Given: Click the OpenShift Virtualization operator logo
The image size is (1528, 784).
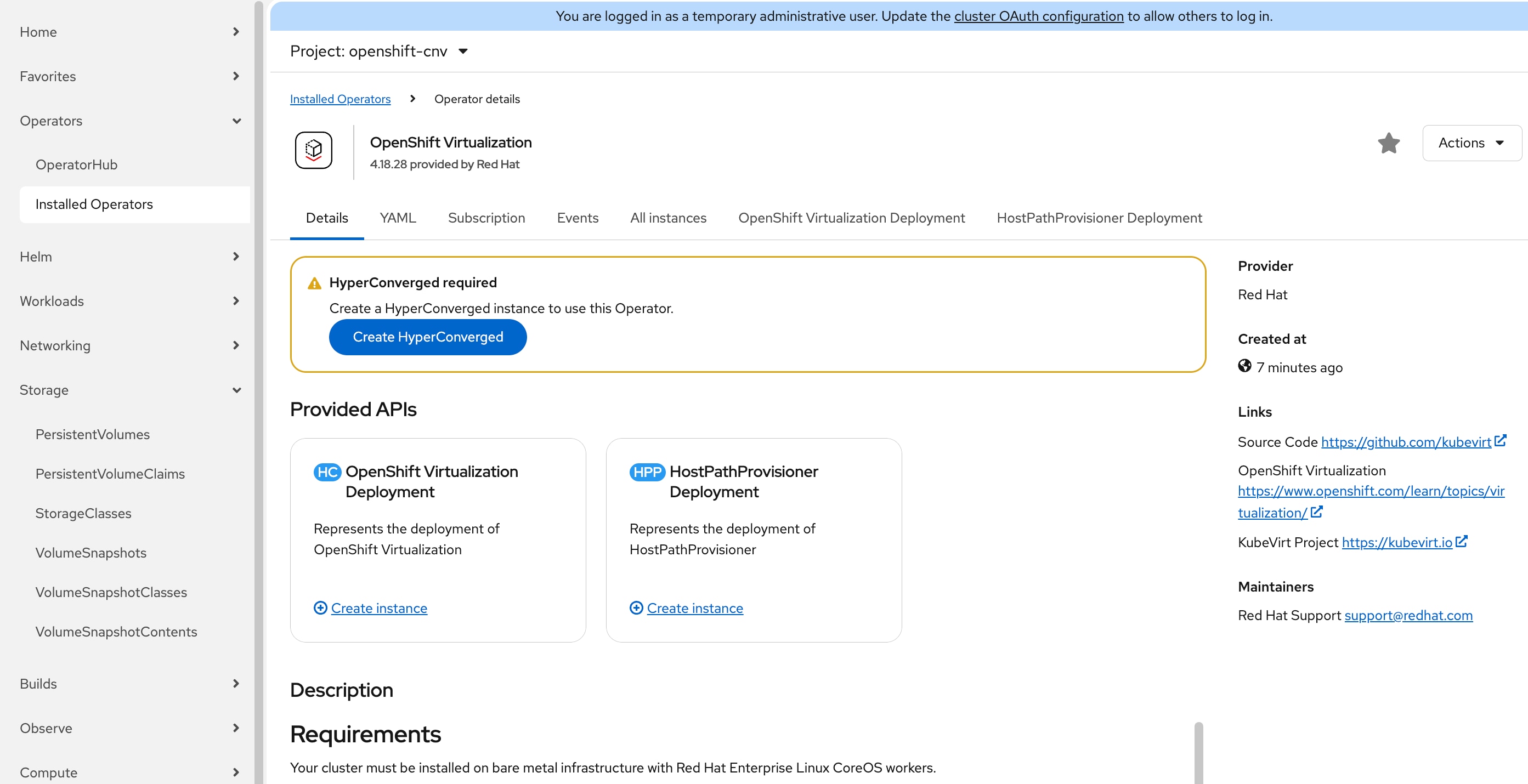Looking at the screenshot, I should tap(313, 150).
